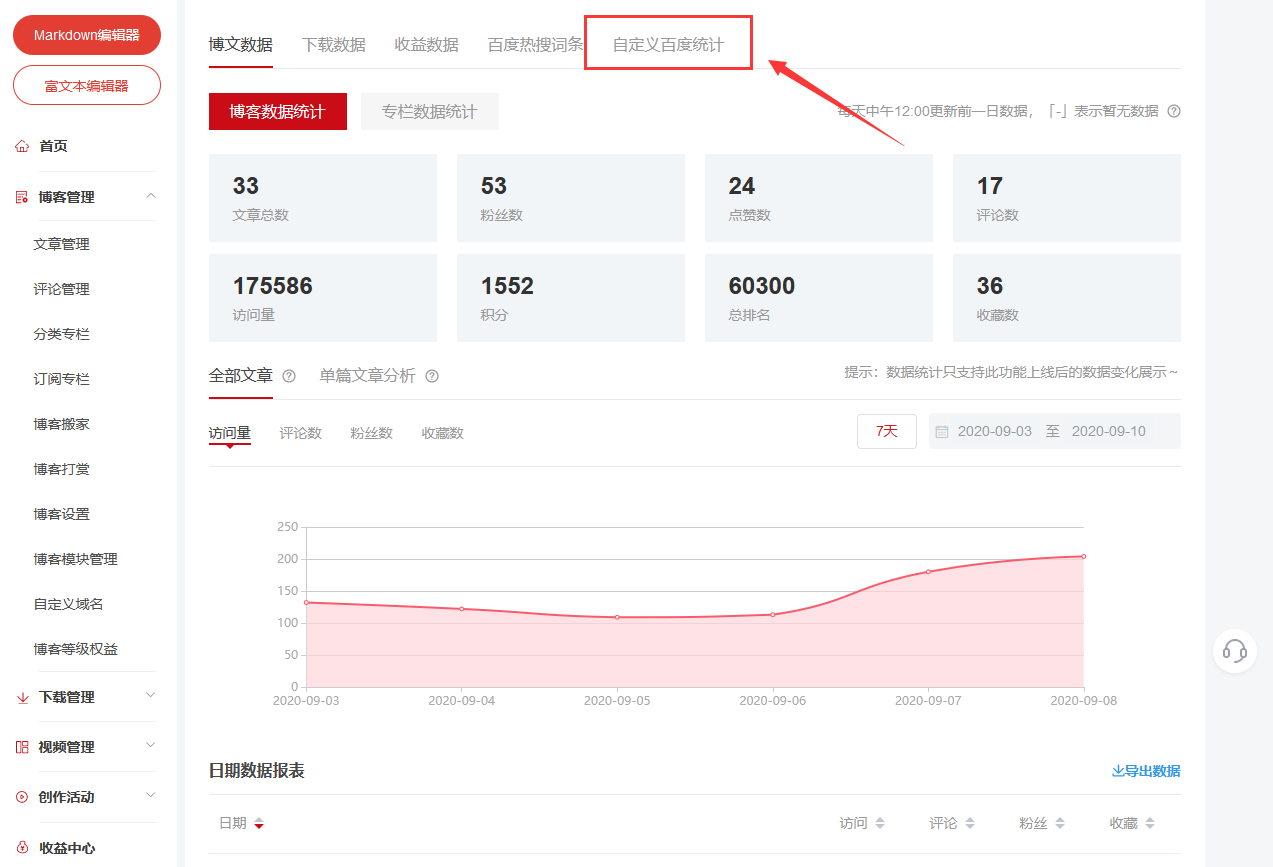Image resolution: width=1273 pixels, height=867 pixels.
Task: Open 文章管理 in the sidebar
Action: pos(61,244)
